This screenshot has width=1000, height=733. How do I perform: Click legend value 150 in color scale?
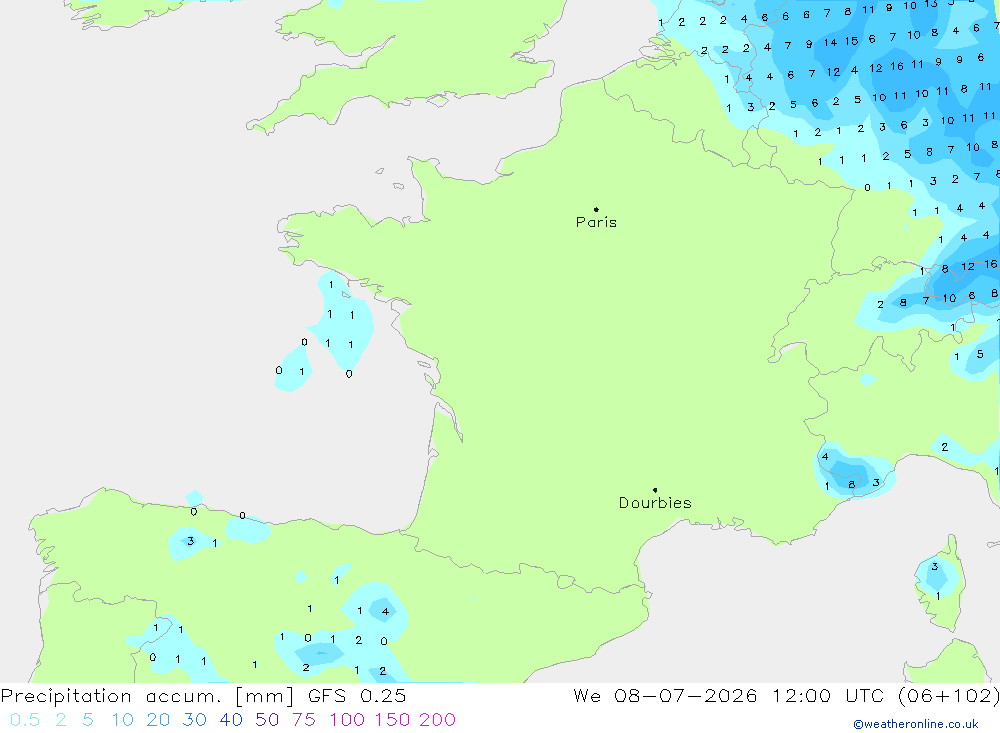coord(393,720)
